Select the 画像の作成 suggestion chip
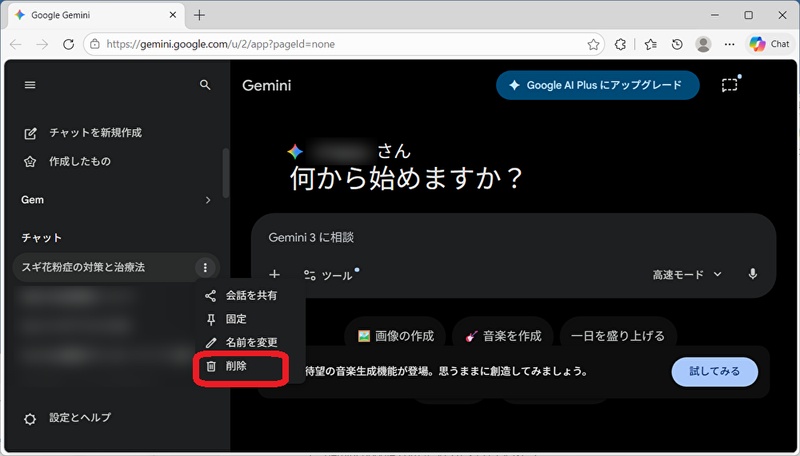Viewport: 800px width, 456px height. point(396,336)
